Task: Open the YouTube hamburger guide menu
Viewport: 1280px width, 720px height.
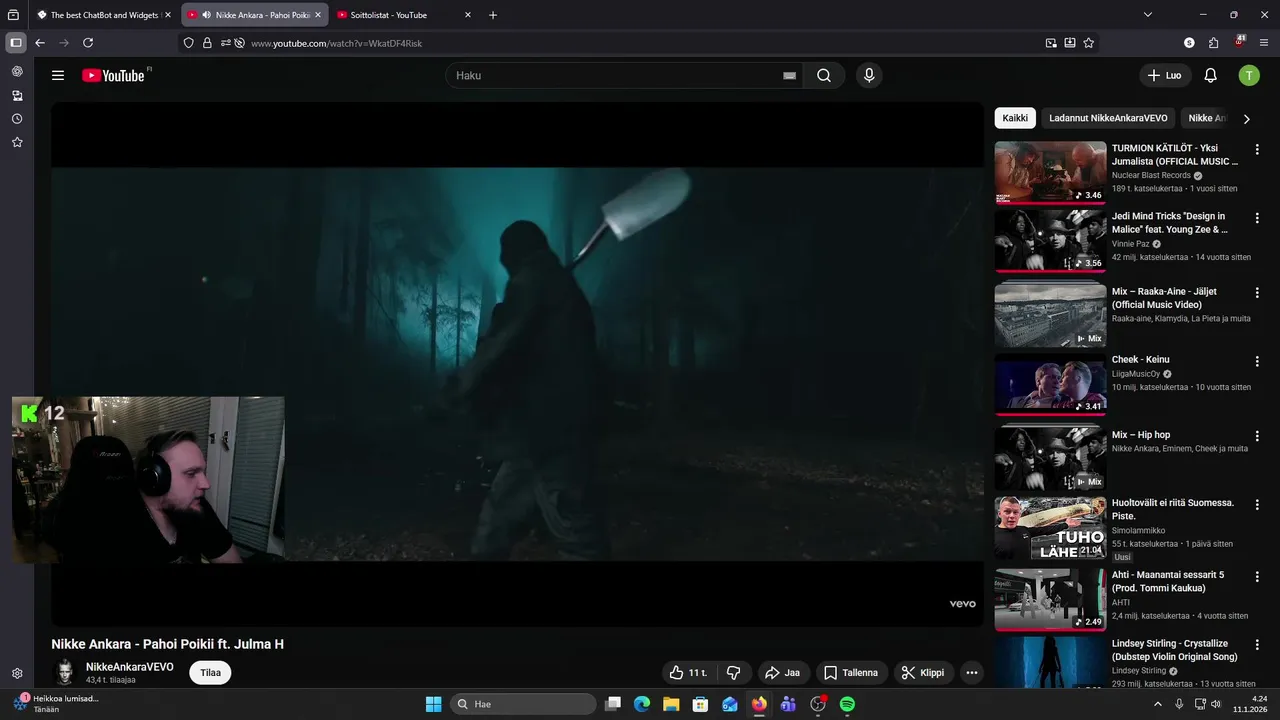Action: point(58,75)
